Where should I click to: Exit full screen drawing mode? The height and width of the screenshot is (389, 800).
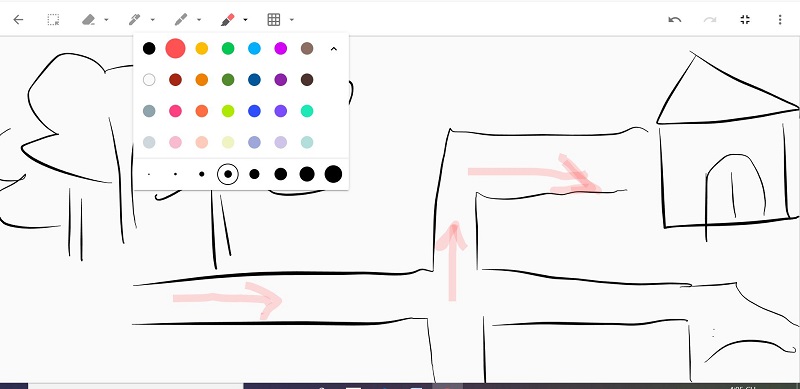[745, 20]
